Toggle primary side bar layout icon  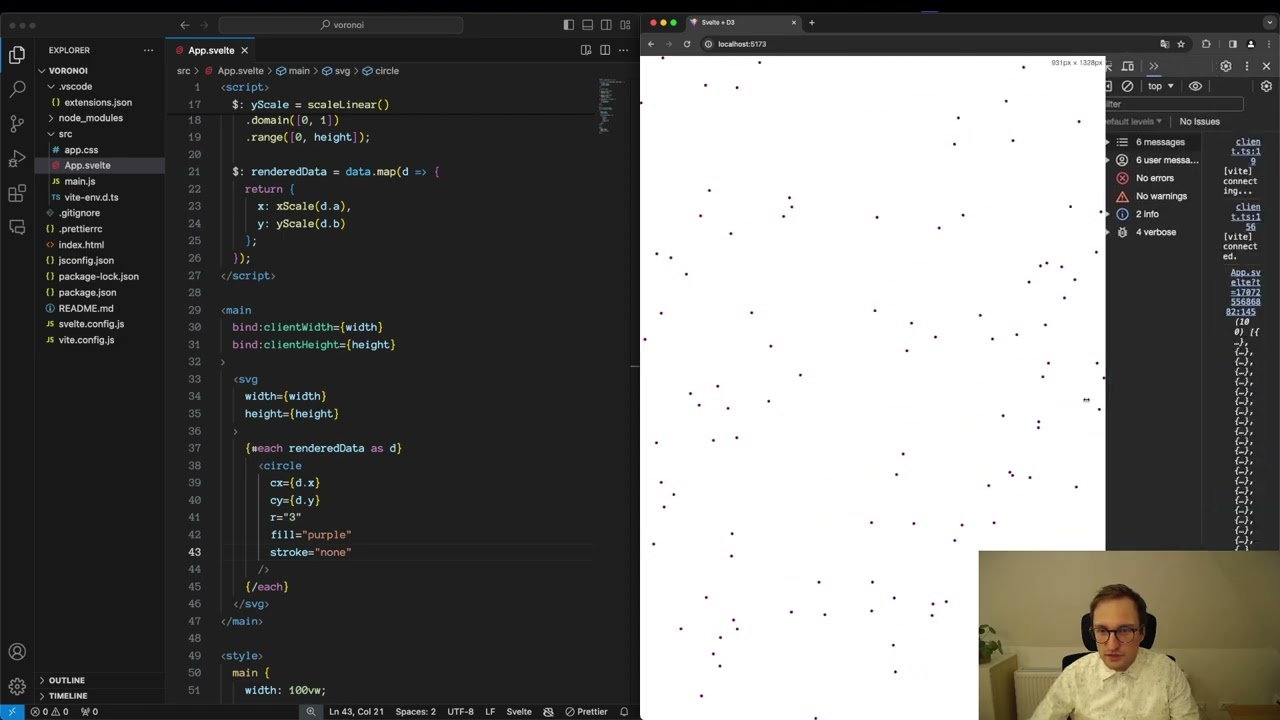coord(569,24)
